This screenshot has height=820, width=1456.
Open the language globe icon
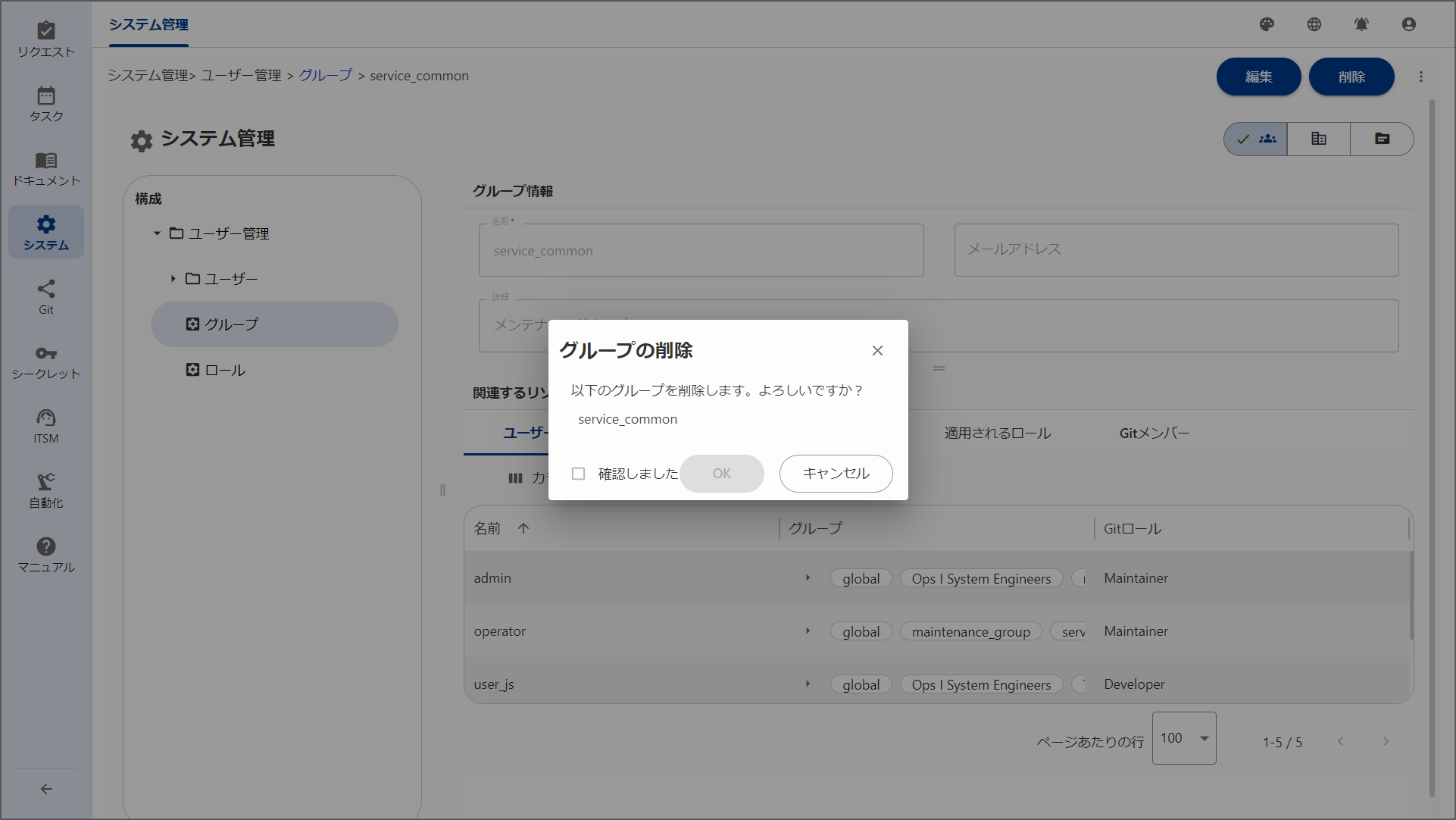(x=1314, y=24)
